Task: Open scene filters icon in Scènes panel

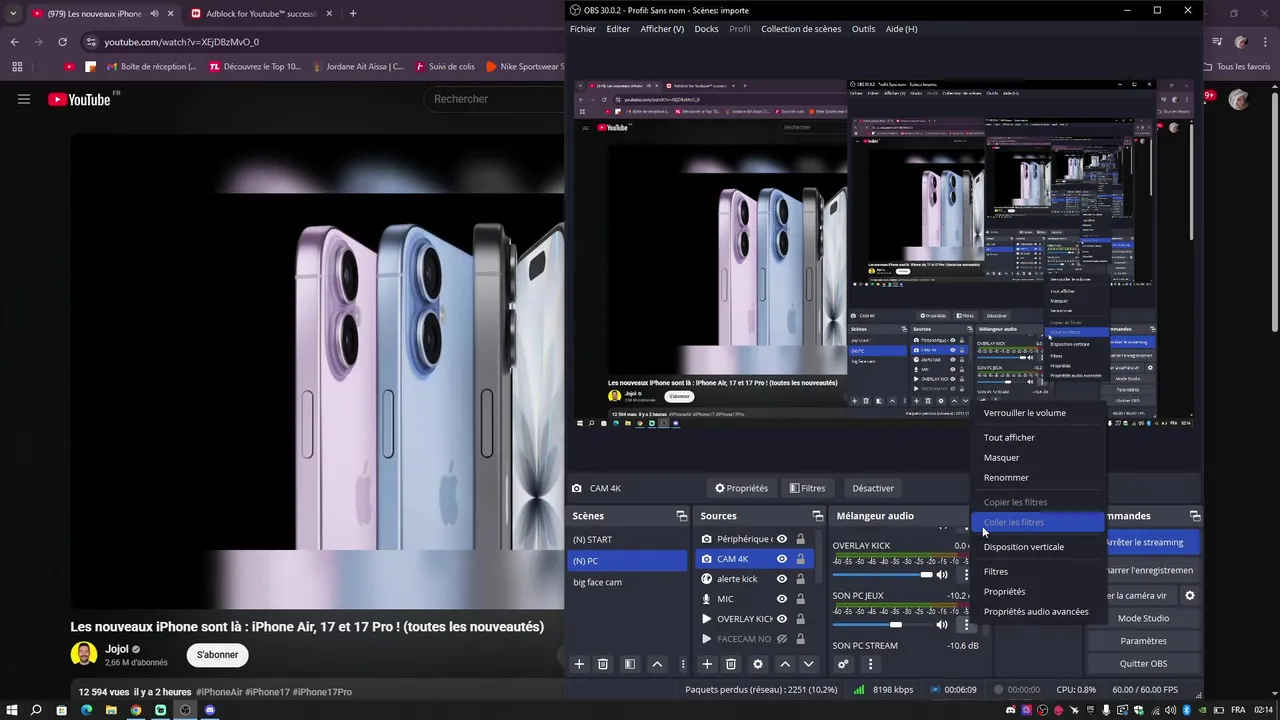Action: (630, 664)
